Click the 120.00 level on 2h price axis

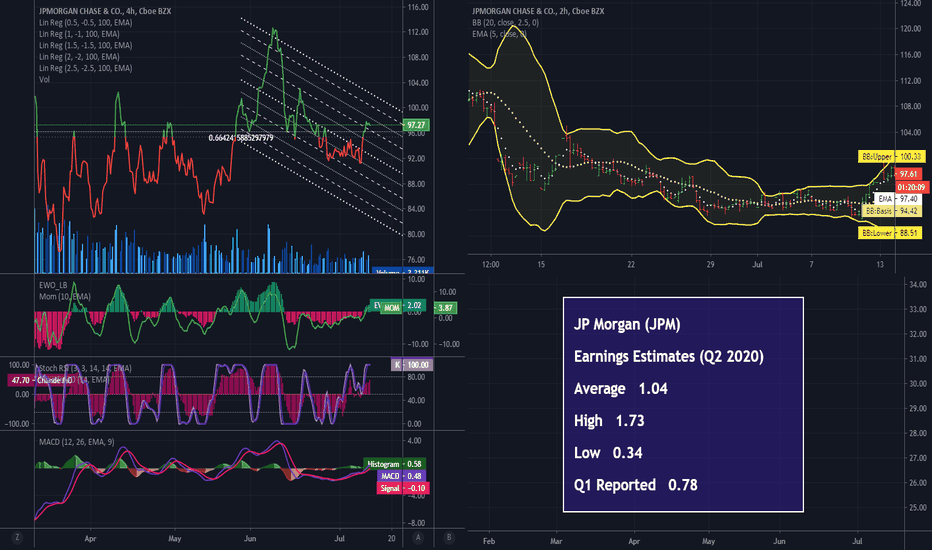pos(910,29)
